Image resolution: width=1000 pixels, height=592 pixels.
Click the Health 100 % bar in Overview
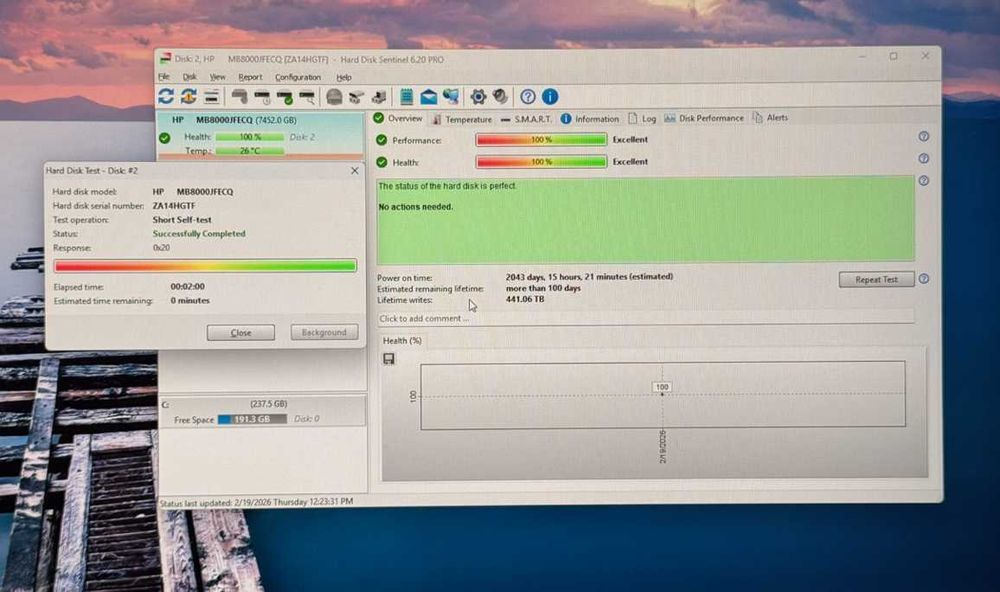coord(541,162)
